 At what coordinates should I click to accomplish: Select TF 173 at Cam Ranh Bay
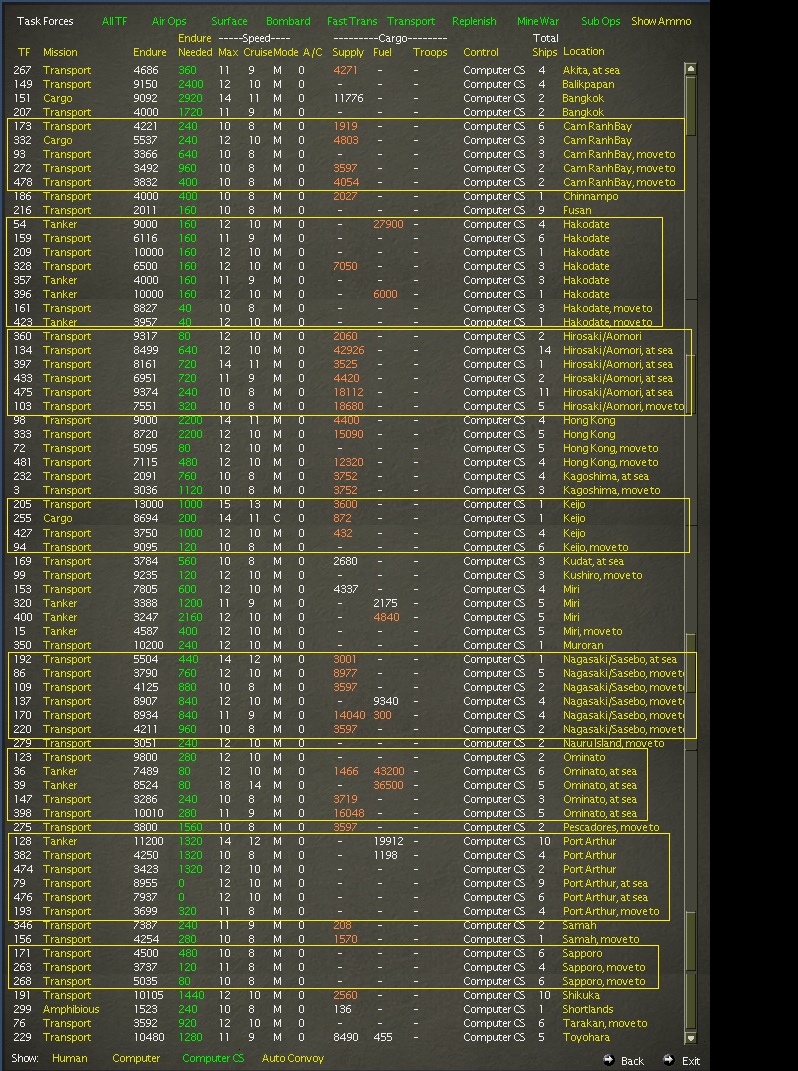(x=345, y=126)
